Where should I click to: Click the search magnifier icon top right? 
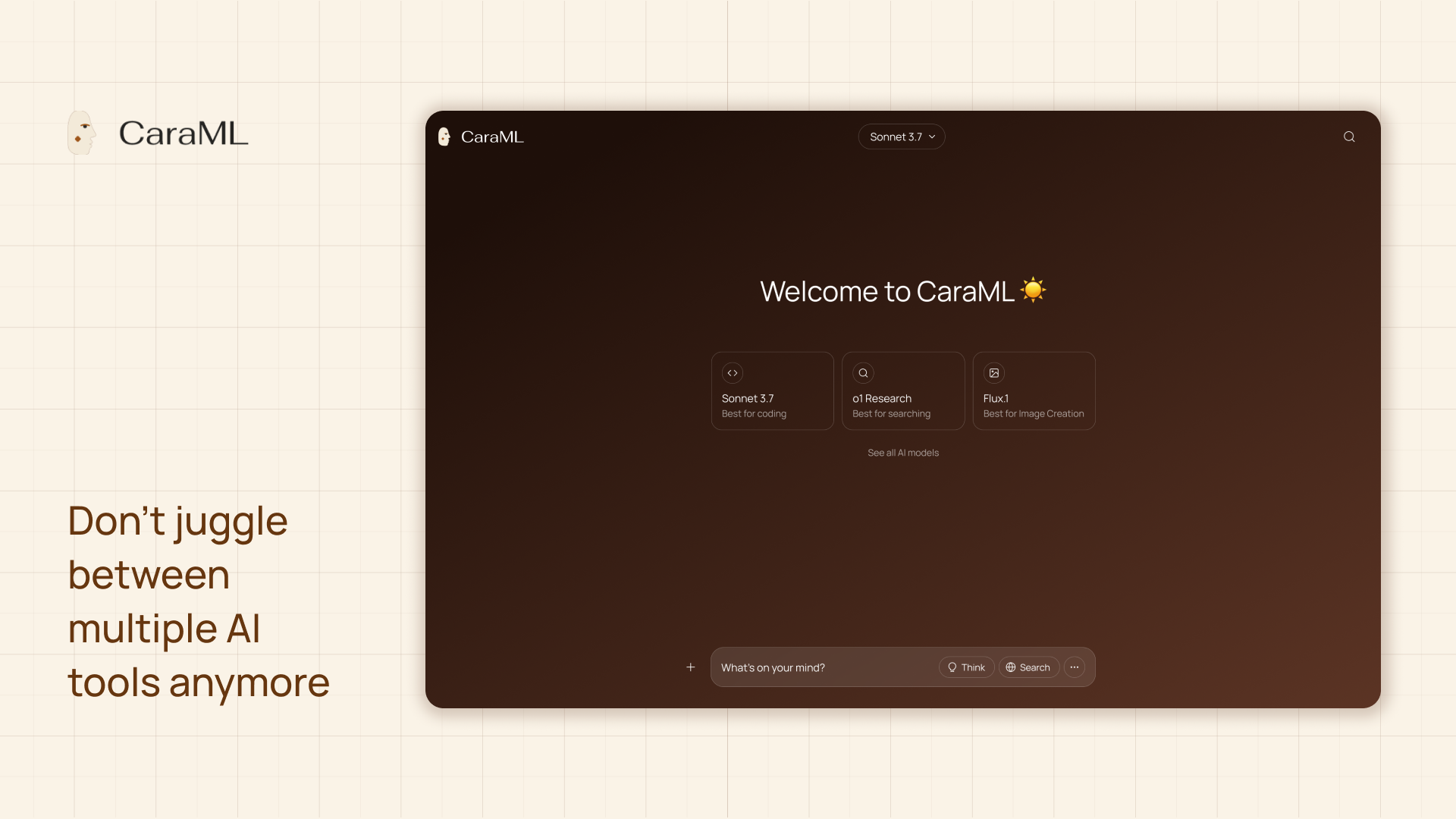[x=1349, y=136]
